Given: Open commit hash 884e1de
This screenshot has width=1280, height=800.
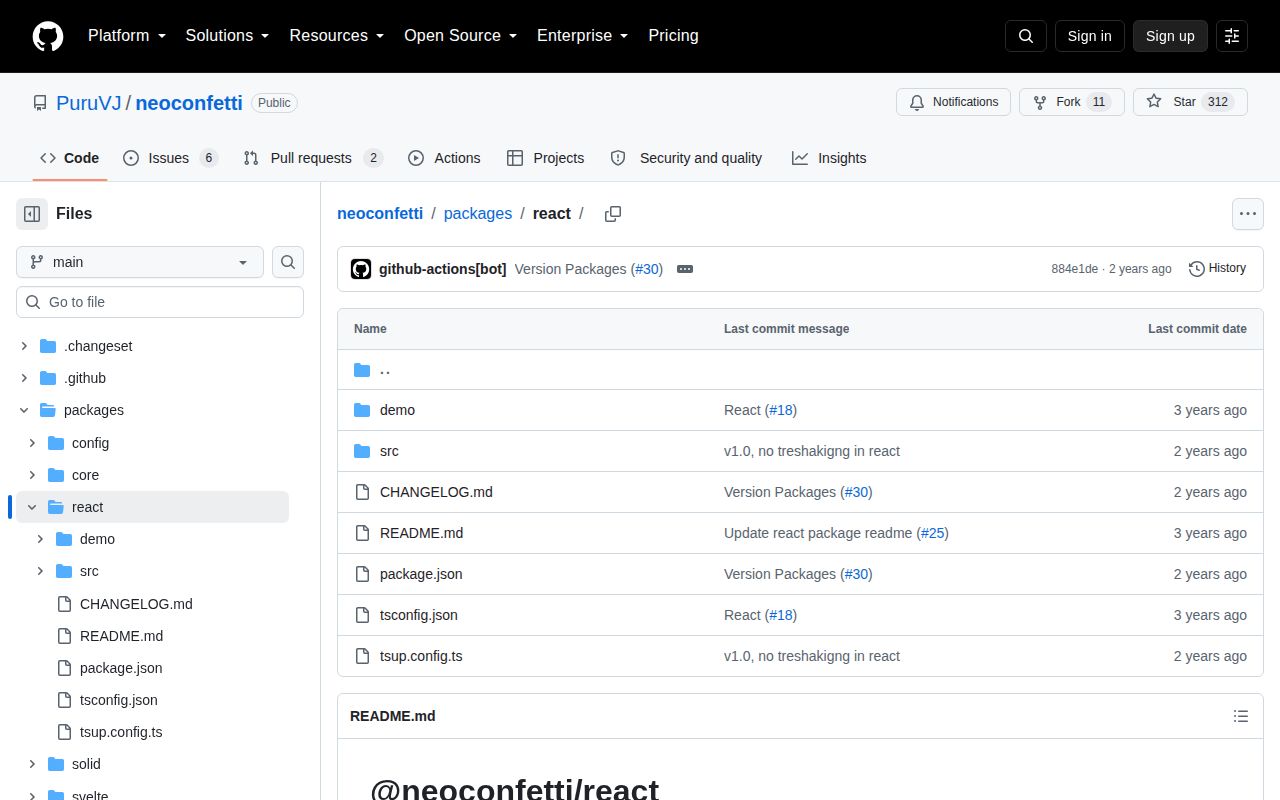Looking at the screenshot, I should [1074, 269].
